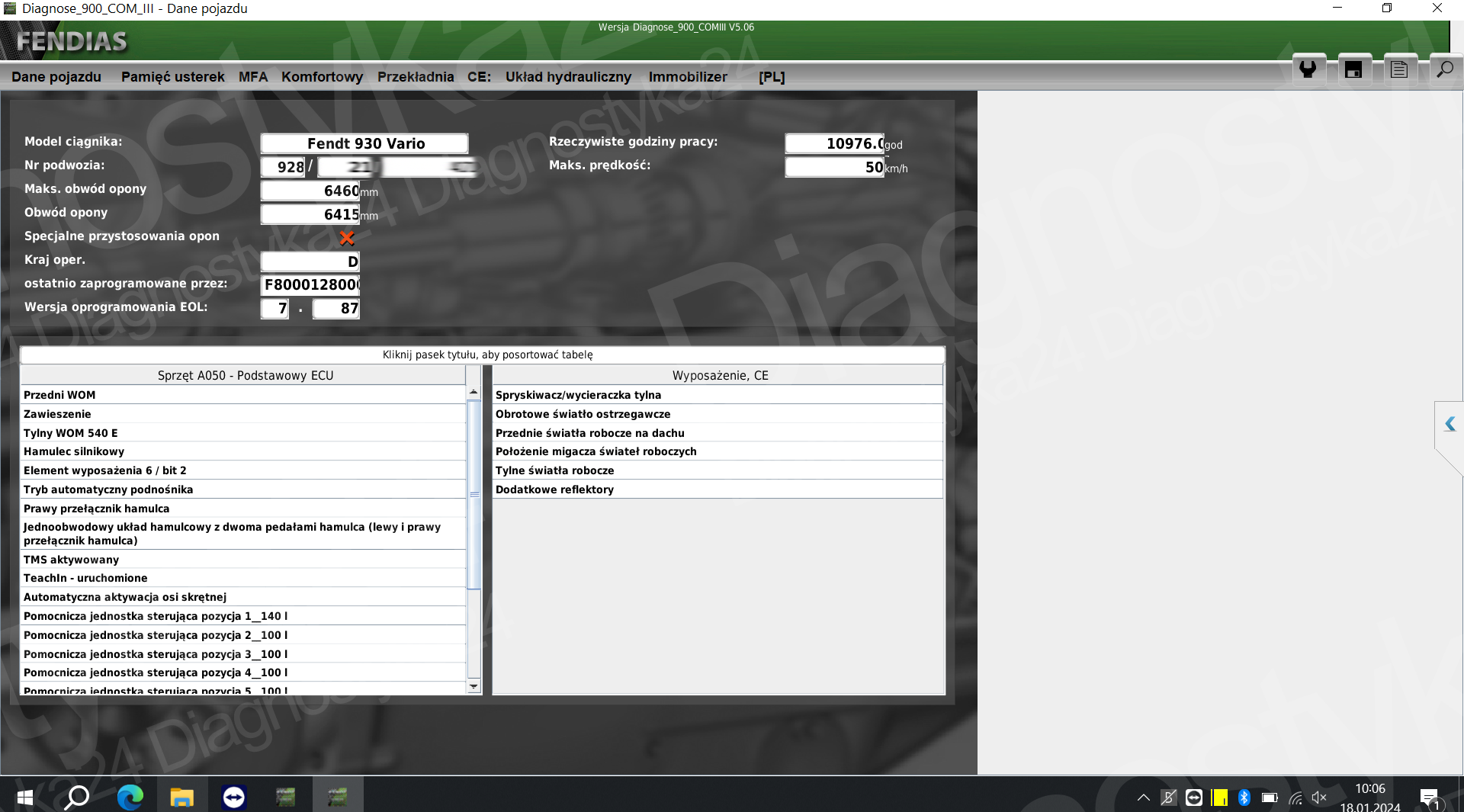Screen dimensions: 1464x812
Task: Click the wrench settings icon
Action: pyautogui.click(x=1308, y=69)
